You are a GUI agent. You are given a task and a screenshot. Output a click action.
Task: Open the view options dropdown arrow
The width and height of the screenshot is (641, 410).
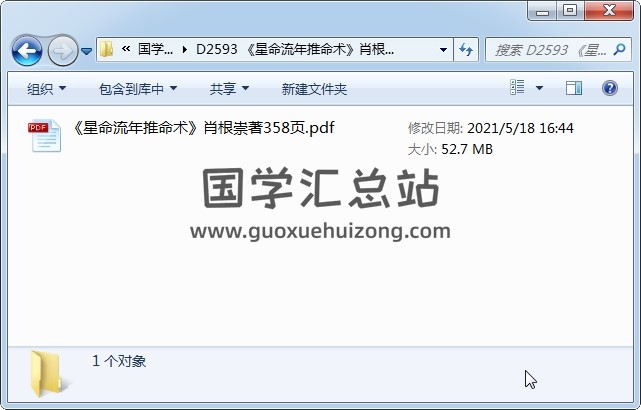click(540, 88)
